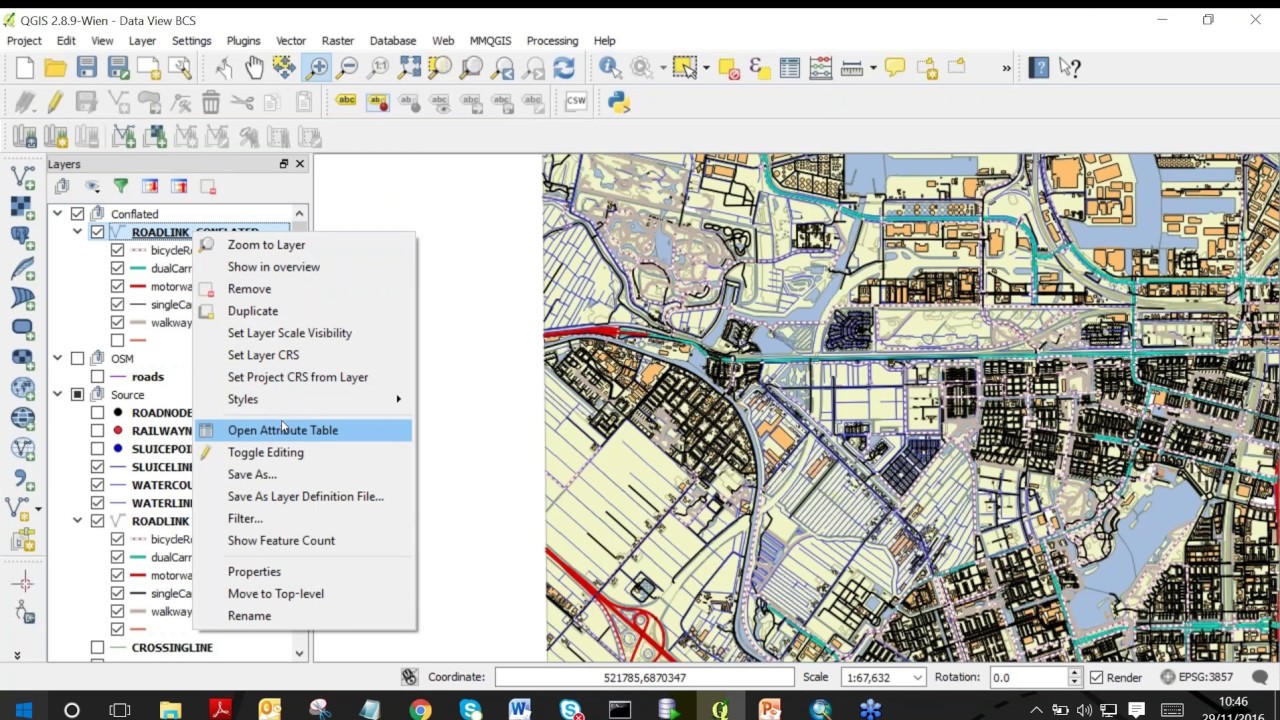Image resolution: width=1280 pixels, height=720 pixels.
Task: Show Map Tips speech bubble icon
Action: 895,68
